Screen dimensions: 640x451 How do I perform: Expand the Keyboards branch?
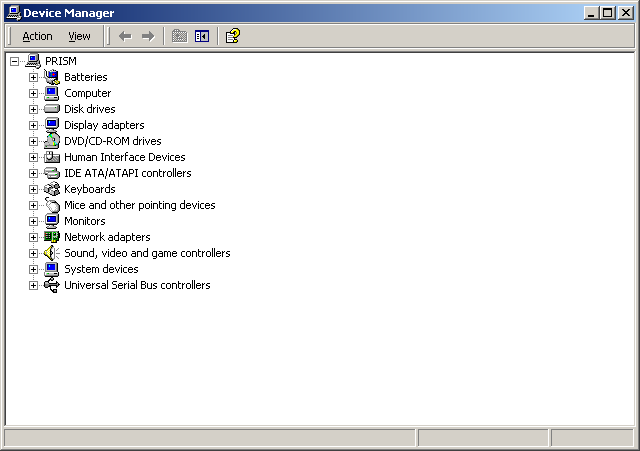(33, 189)
